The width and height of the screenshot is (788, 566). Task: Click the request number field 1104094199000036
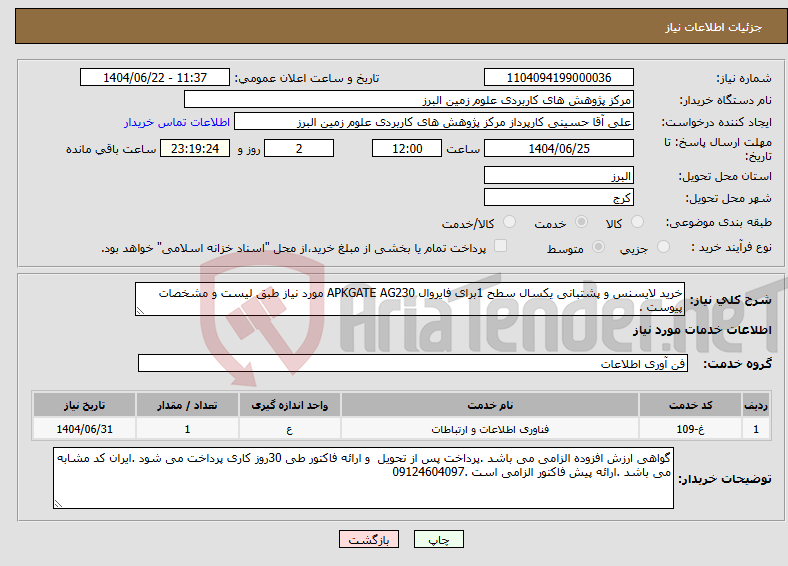pyautogui.click(x=559, y=77)
